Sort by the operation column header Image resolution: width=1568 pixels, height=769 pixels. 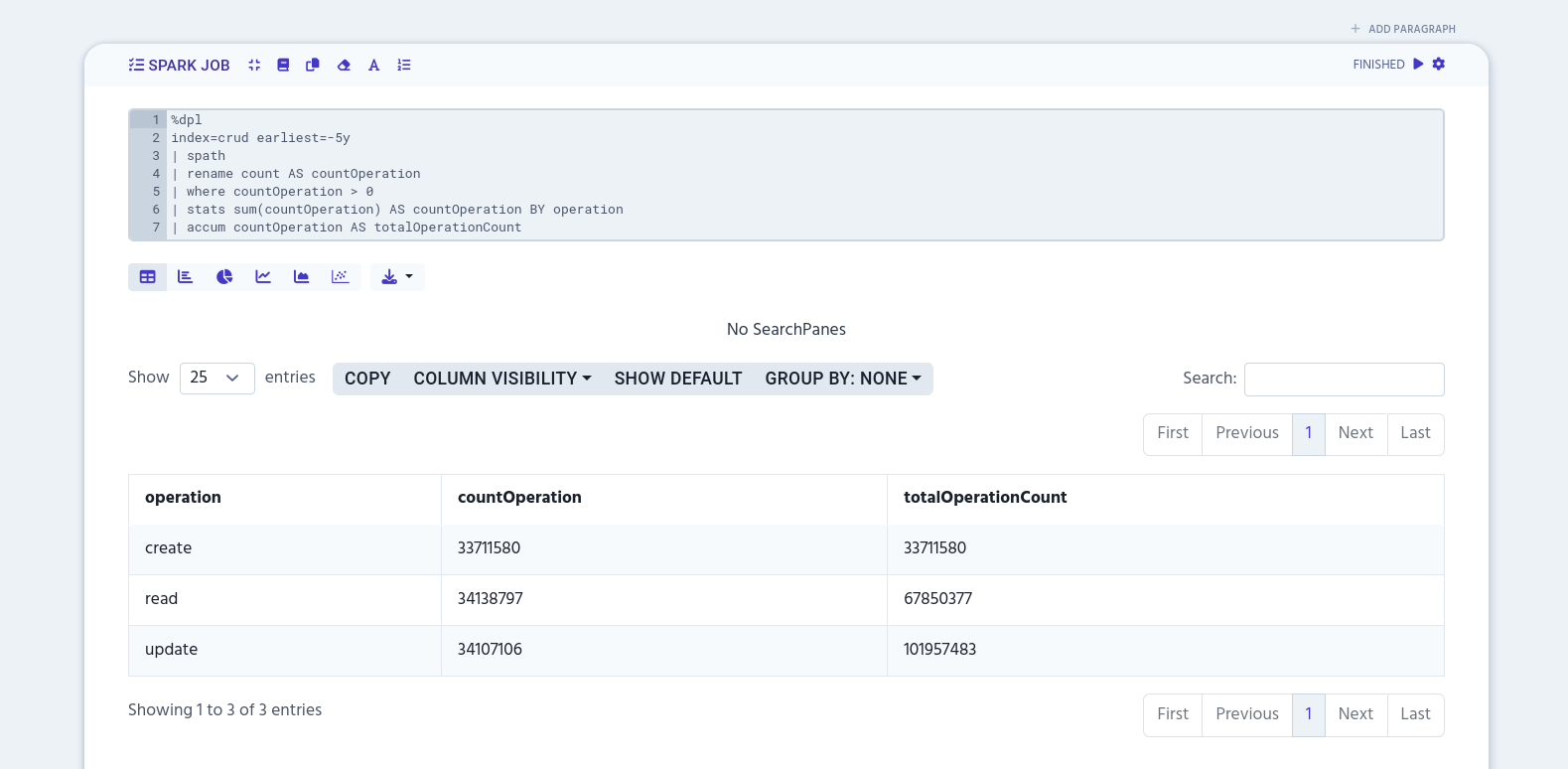pos(285,498)
